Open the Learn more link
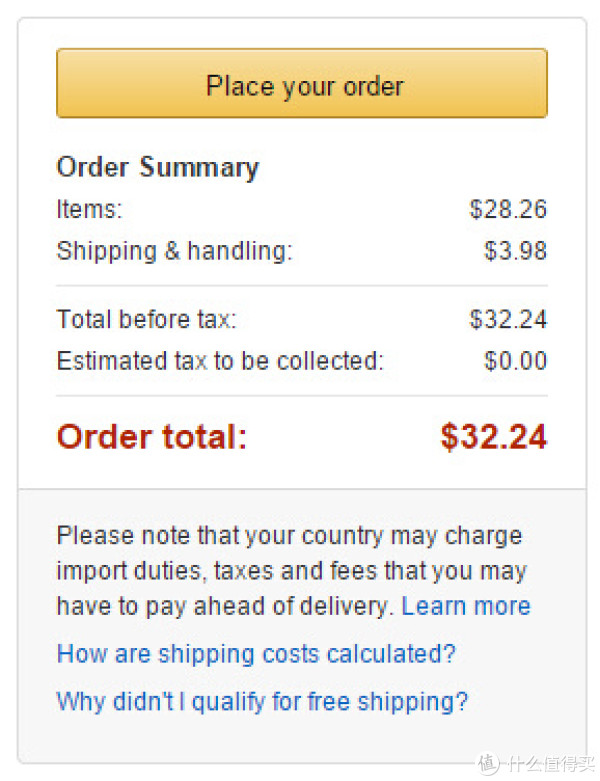600x781 pixels. click(x=466, y=606)
